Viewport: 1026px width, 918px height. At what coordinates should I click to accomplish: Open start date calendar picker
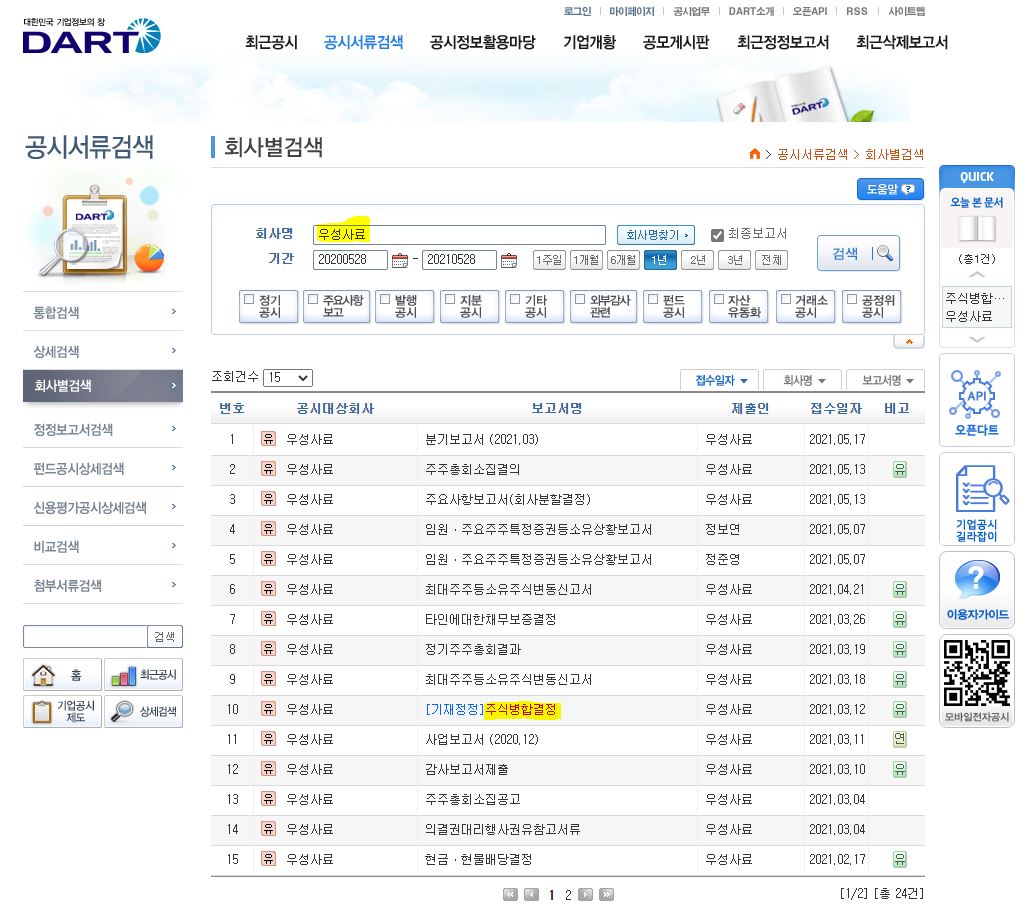tap(400, 260)
